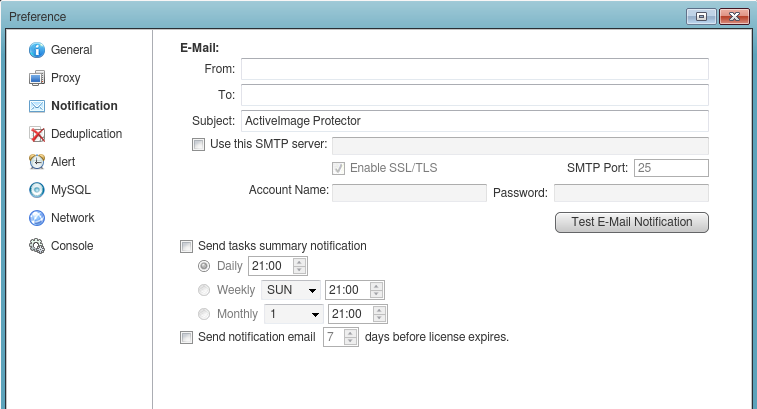Click the Subject field containing ActiveImage Protector

pos(474,121)
